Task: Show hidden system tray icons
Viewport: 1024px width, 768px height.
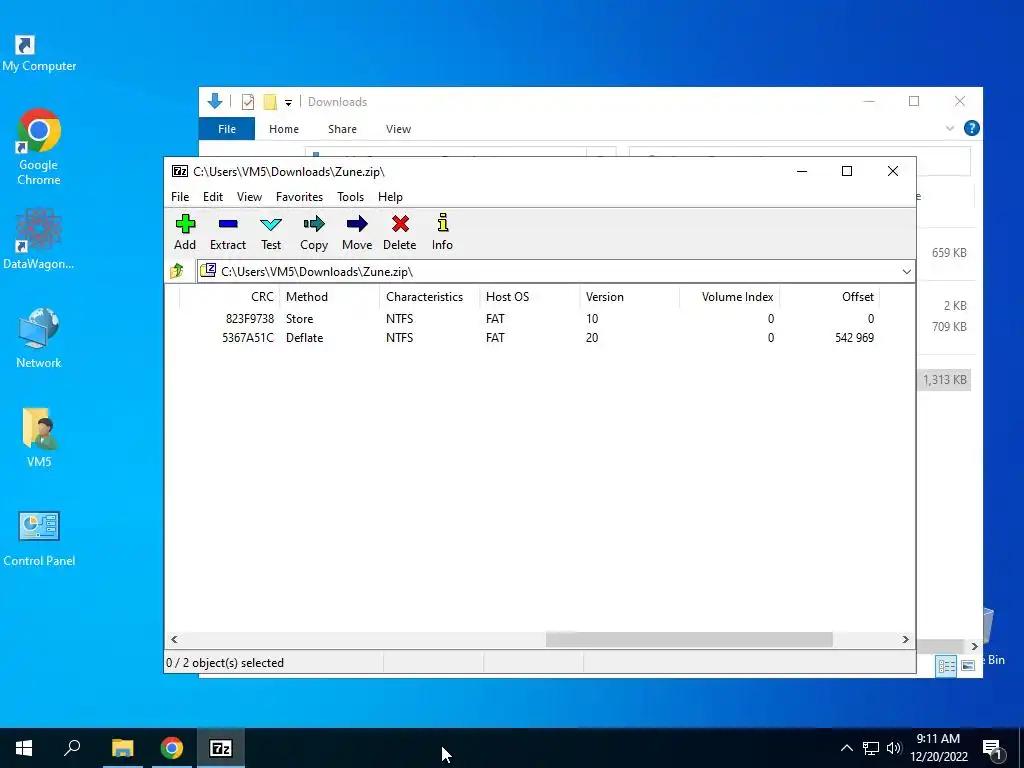Action: [846, 748]
